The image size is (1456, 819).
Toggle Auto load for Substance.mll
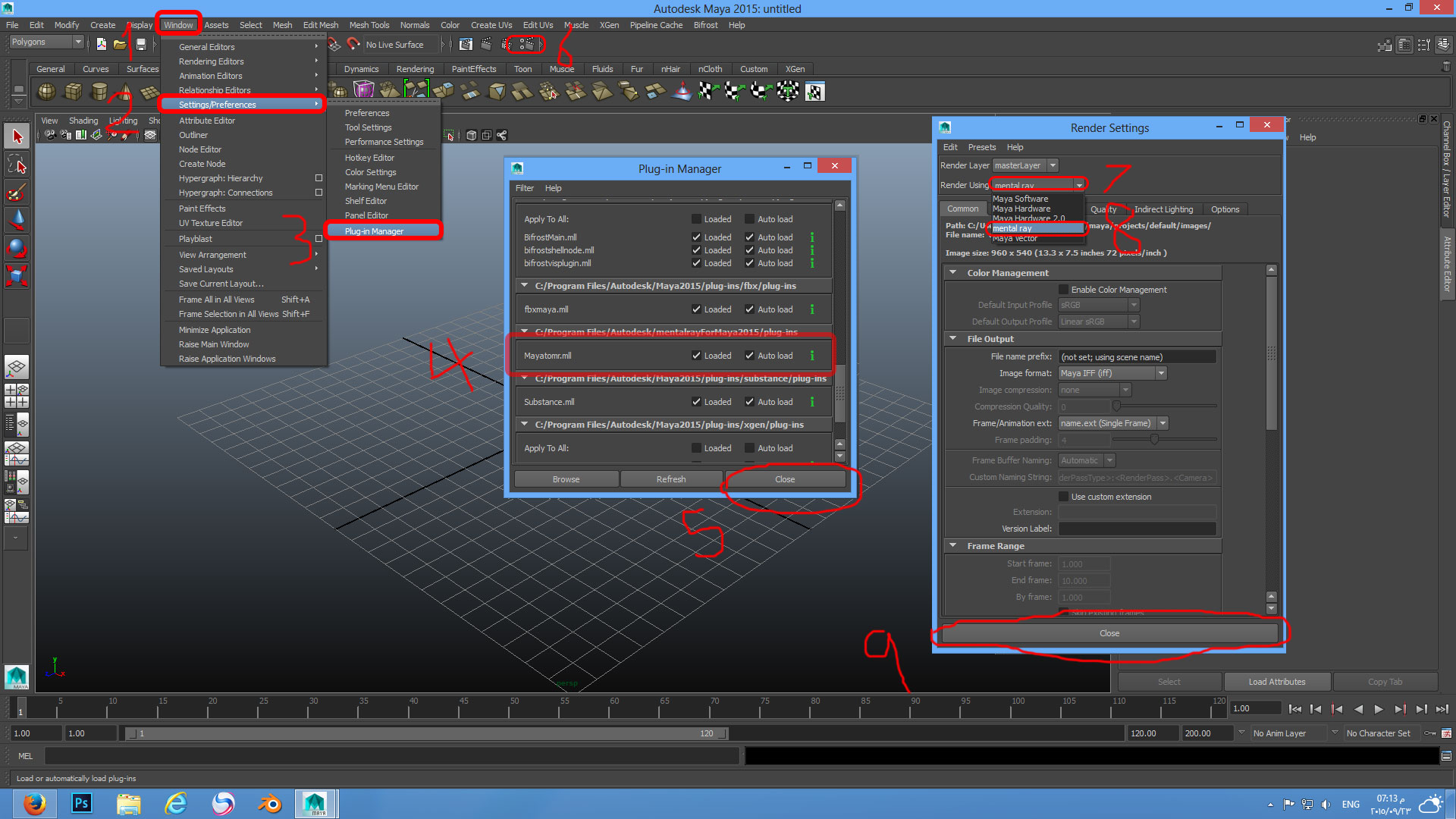[x=749, y=402]
